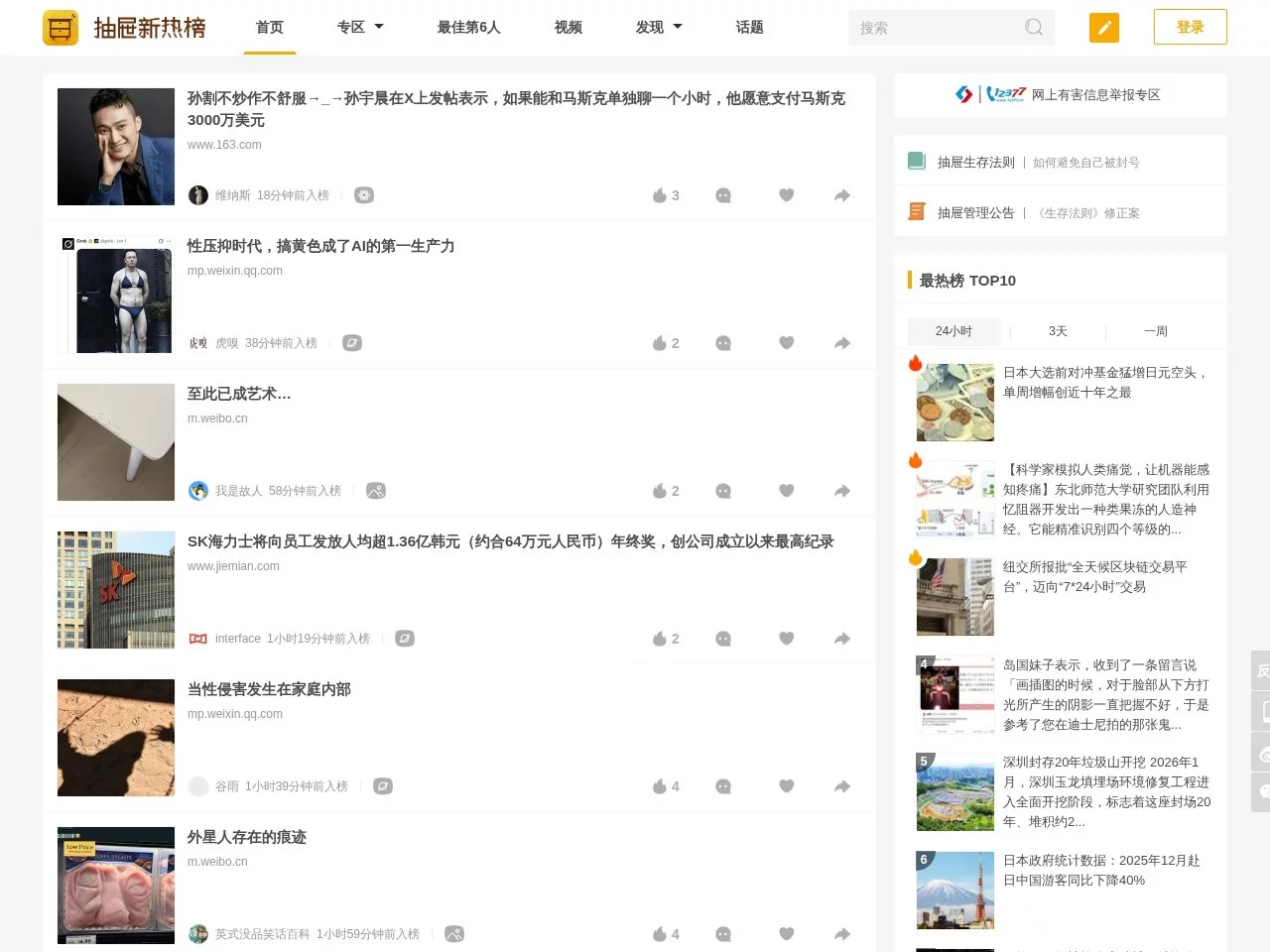This screenshot has height=952, width=1270.
Task: Click the fire icon beside the top hot item
Action: [915, 362]
